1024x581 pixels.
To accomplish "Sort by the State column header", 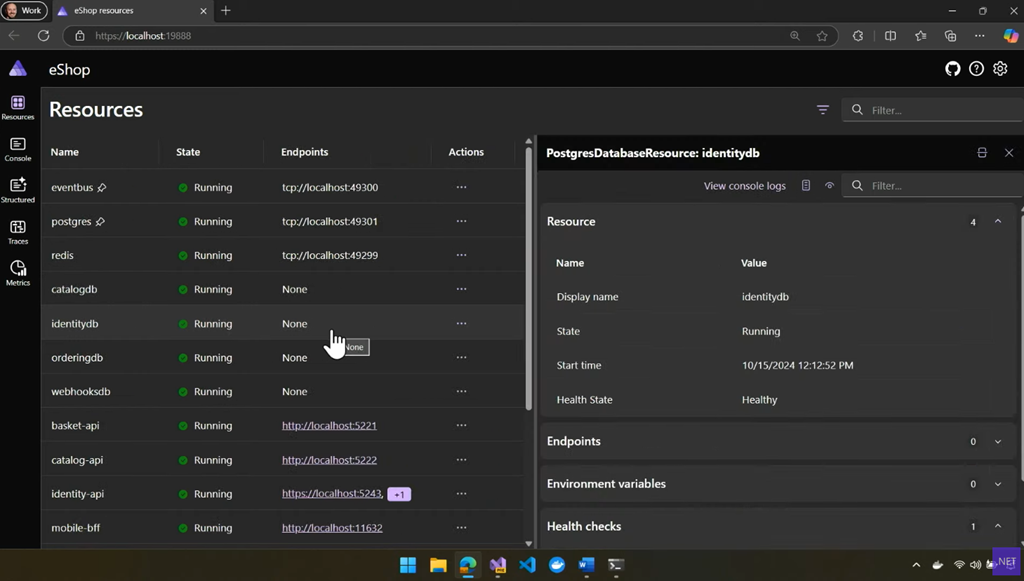I will (188, 152).
